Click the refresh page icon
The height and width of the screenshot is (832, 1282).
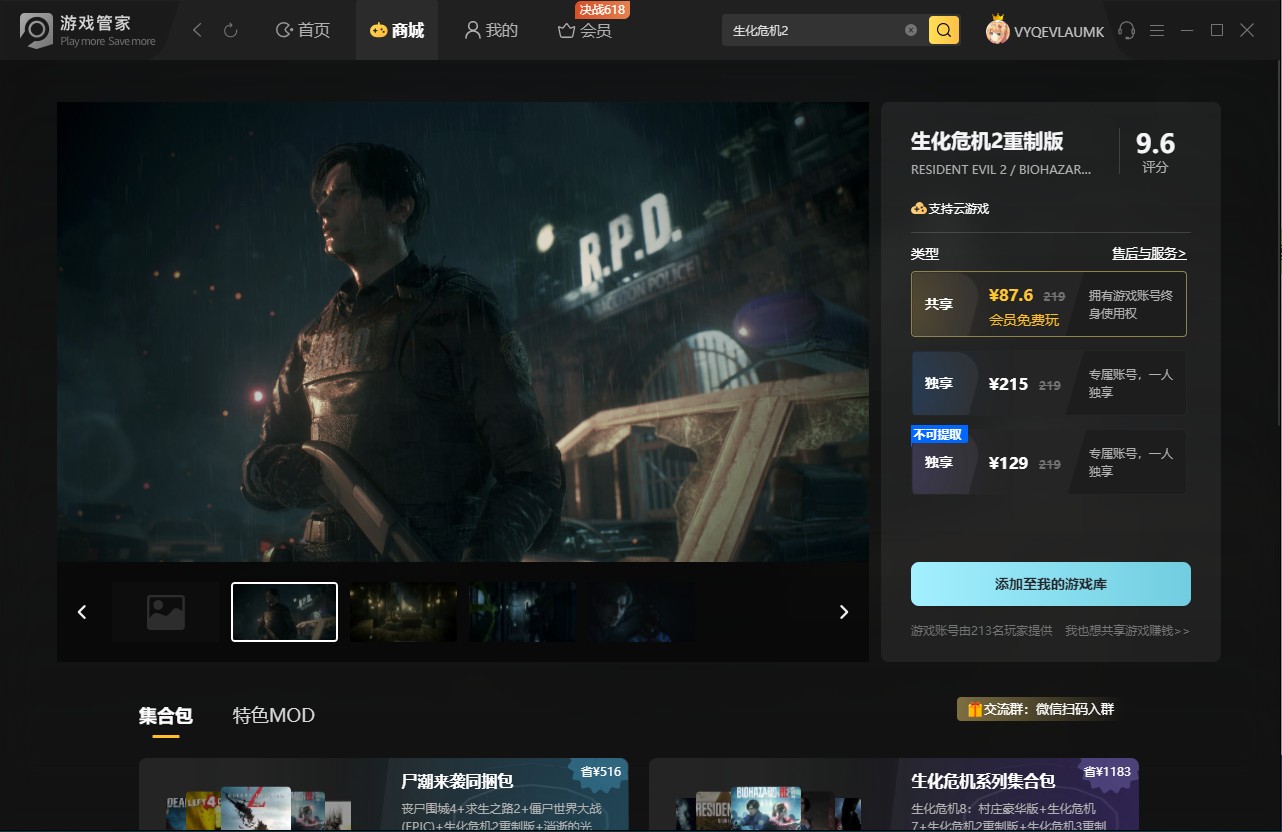(231, 31)
